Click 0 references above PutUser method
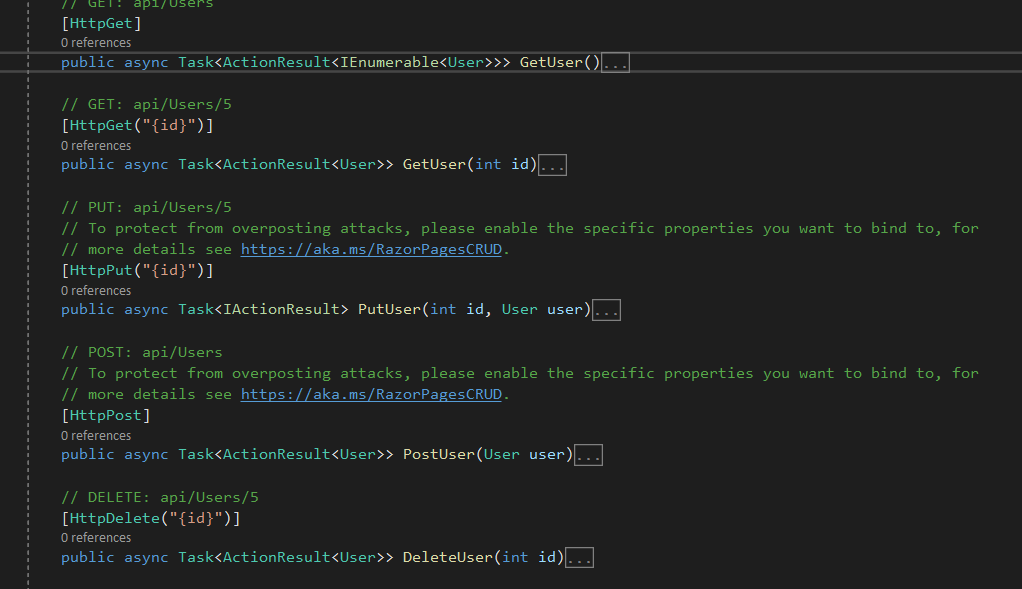1022x589 pixels. 96,291
